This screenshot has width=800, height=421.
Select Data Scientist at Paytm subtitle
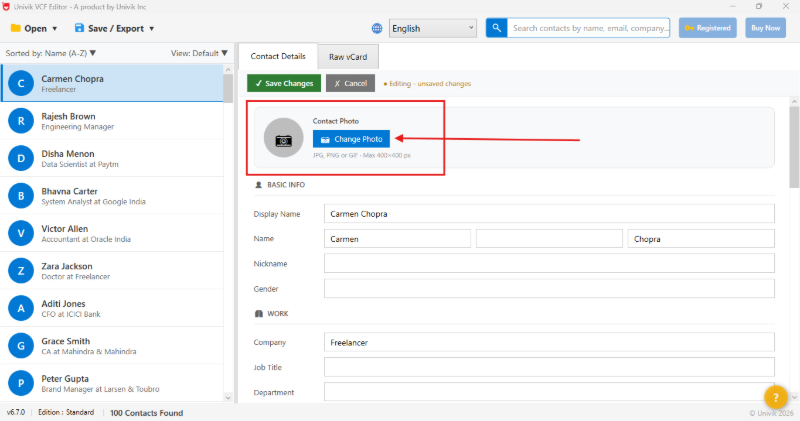tap(80, 164)
